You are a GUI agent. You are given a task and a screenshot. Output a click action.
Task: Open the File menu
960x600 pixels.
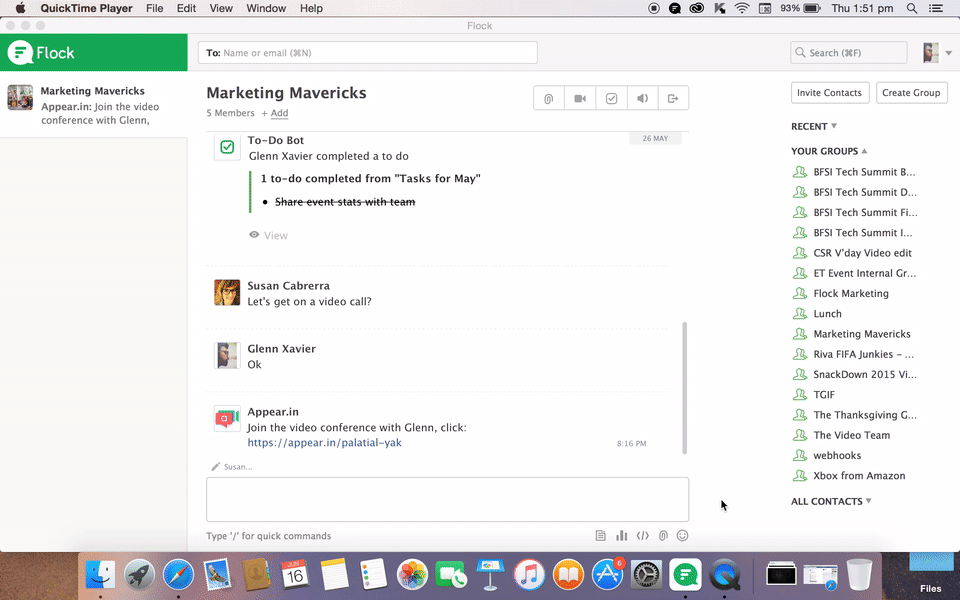pos(154,9)
